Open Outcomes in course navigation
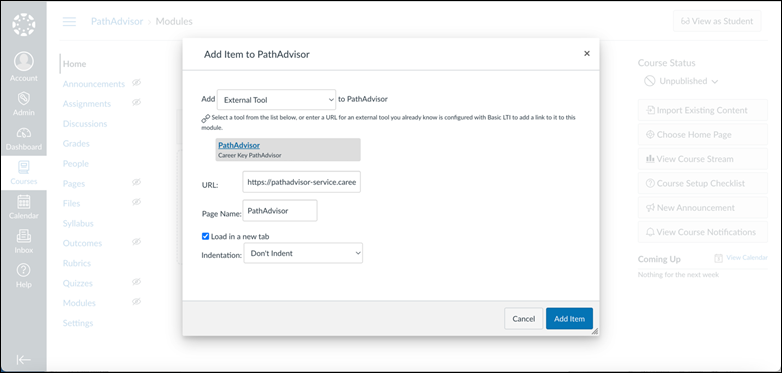782x373 pixels. (82, 243)
